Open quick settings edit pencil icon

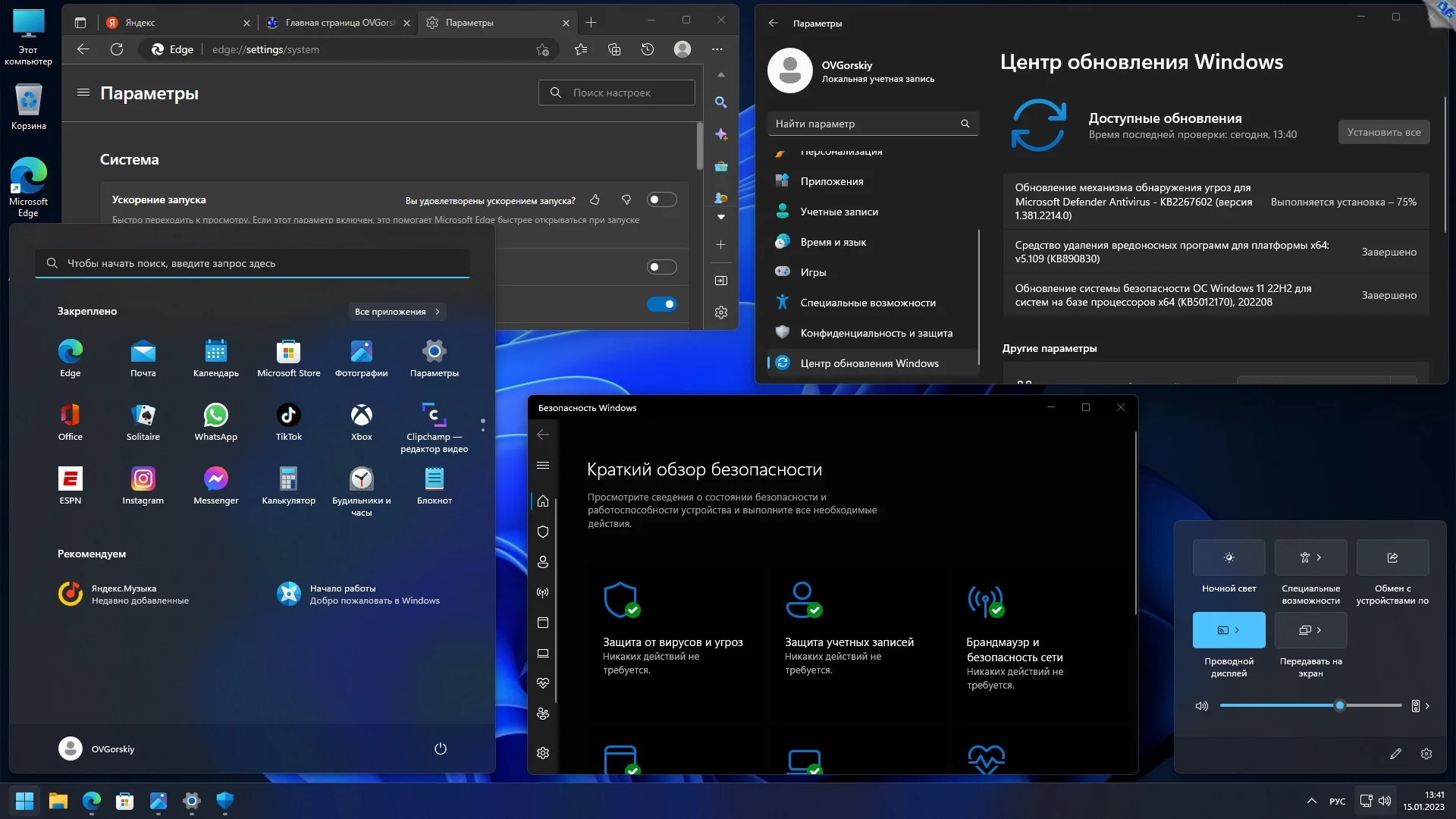click(1395, 754)
